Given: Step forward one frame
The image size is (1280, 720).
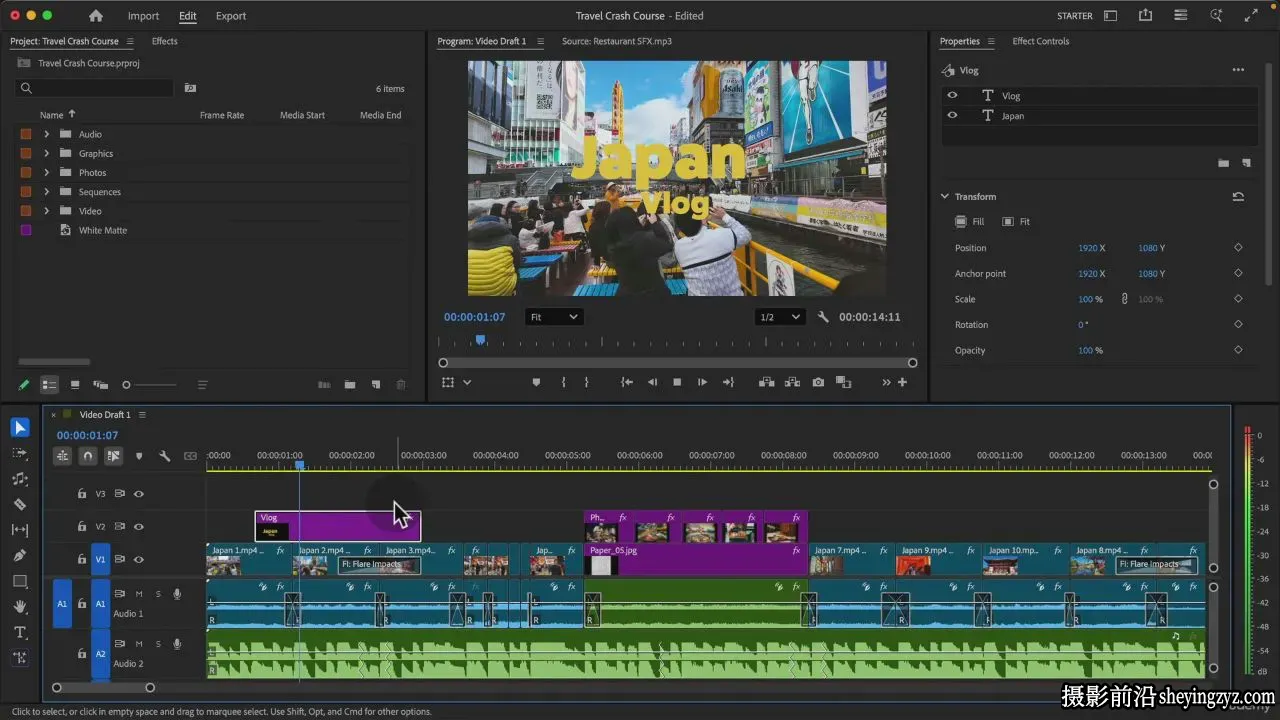Looking at the screenshot, I should tap(702, 382).
